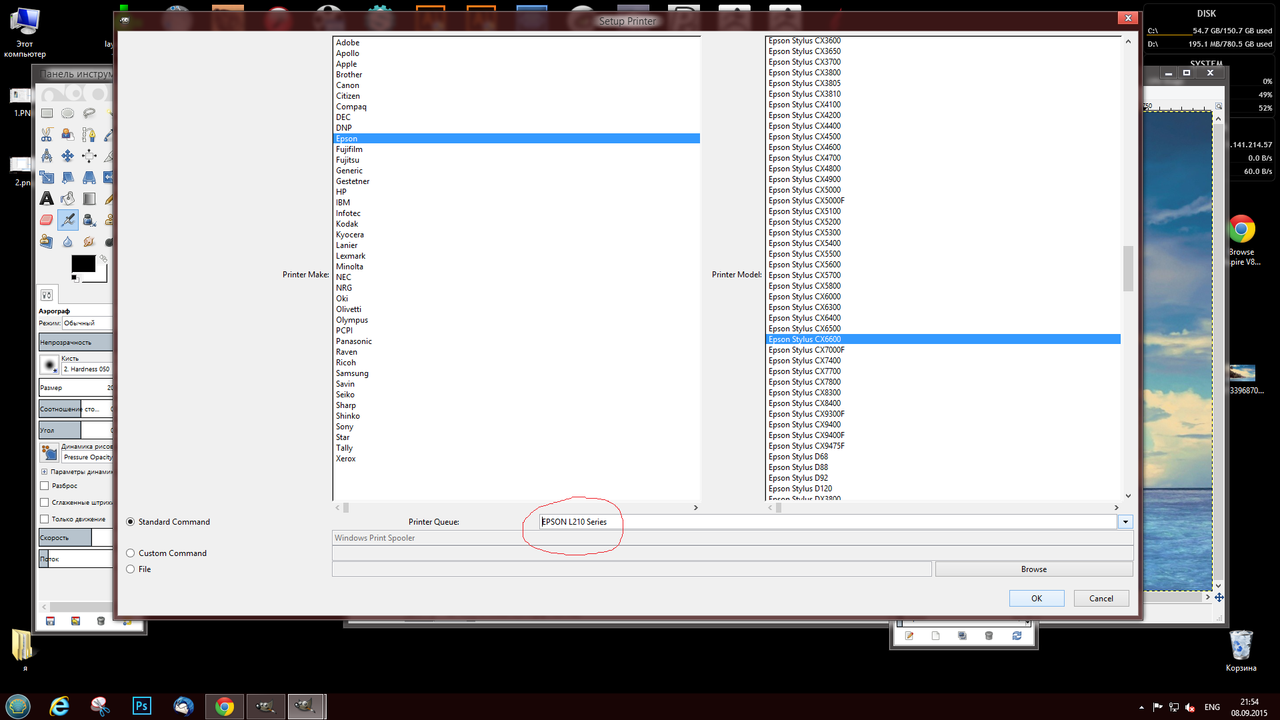
Task: Expand Параметры динамики section
Action: (44, 471)
